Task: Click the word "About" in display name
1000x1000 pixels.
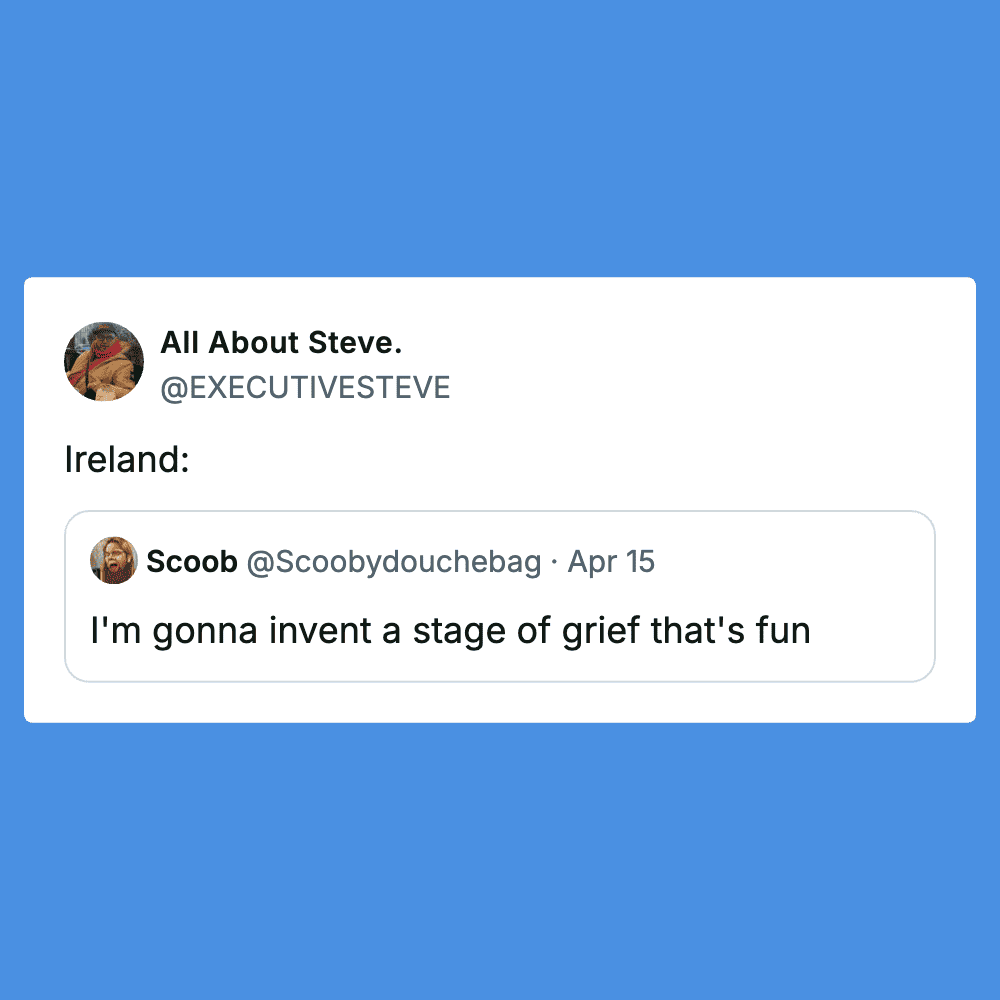Action: (252, 343)
